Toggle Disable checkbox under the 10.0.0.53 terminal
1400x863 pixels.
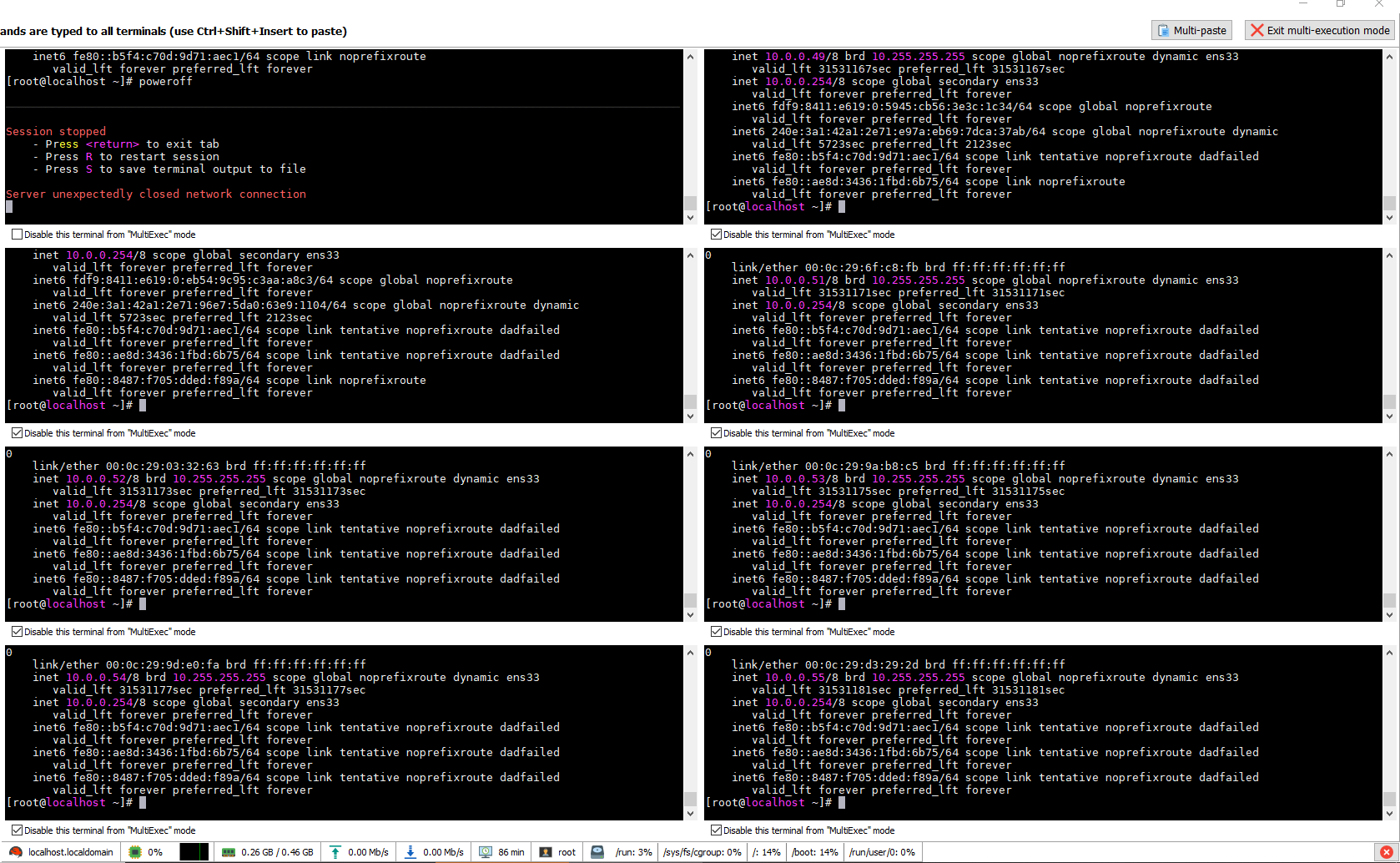pos(716,632)
